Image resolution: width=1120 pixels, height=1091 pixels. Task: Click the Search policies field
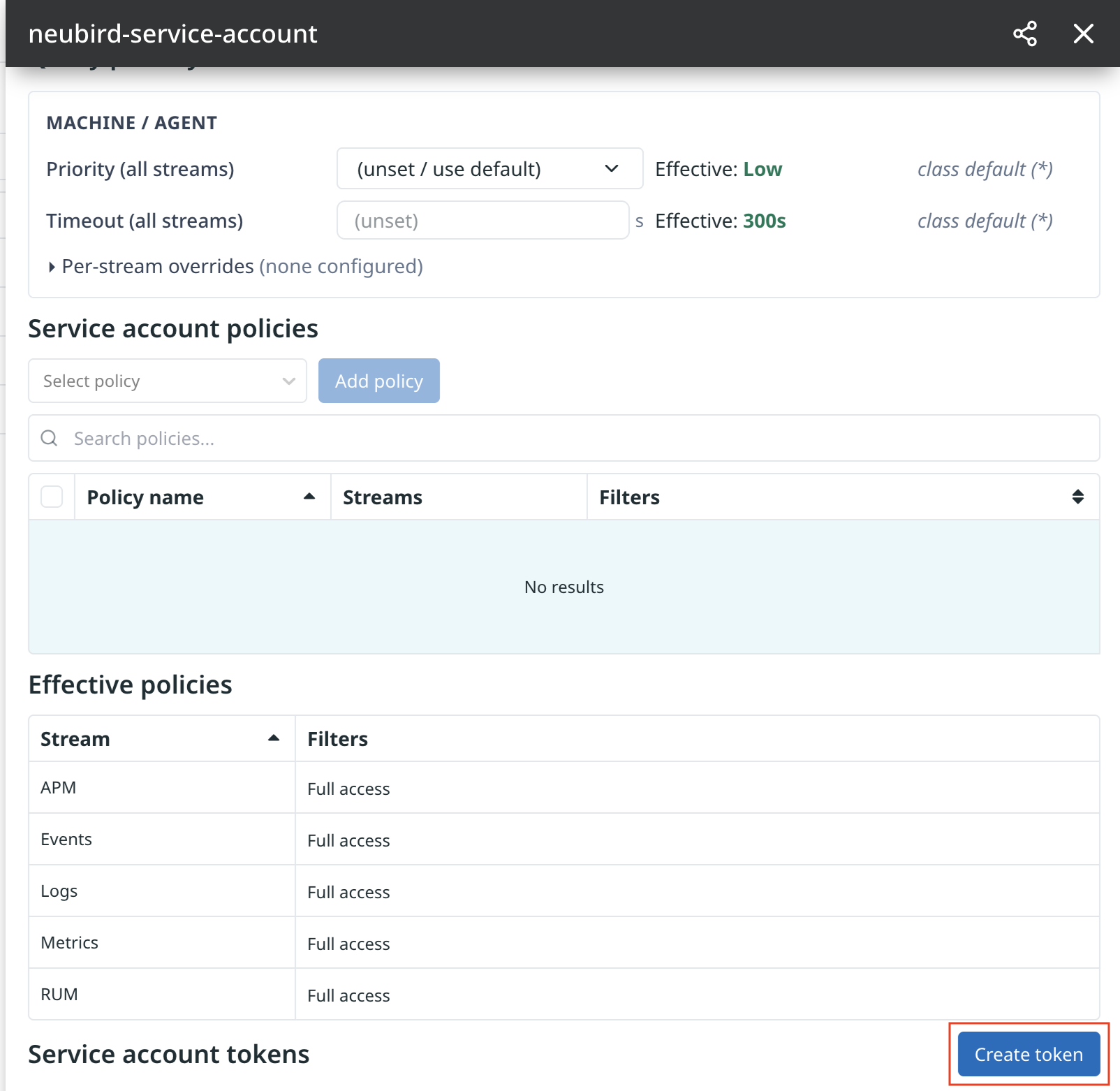564,438
